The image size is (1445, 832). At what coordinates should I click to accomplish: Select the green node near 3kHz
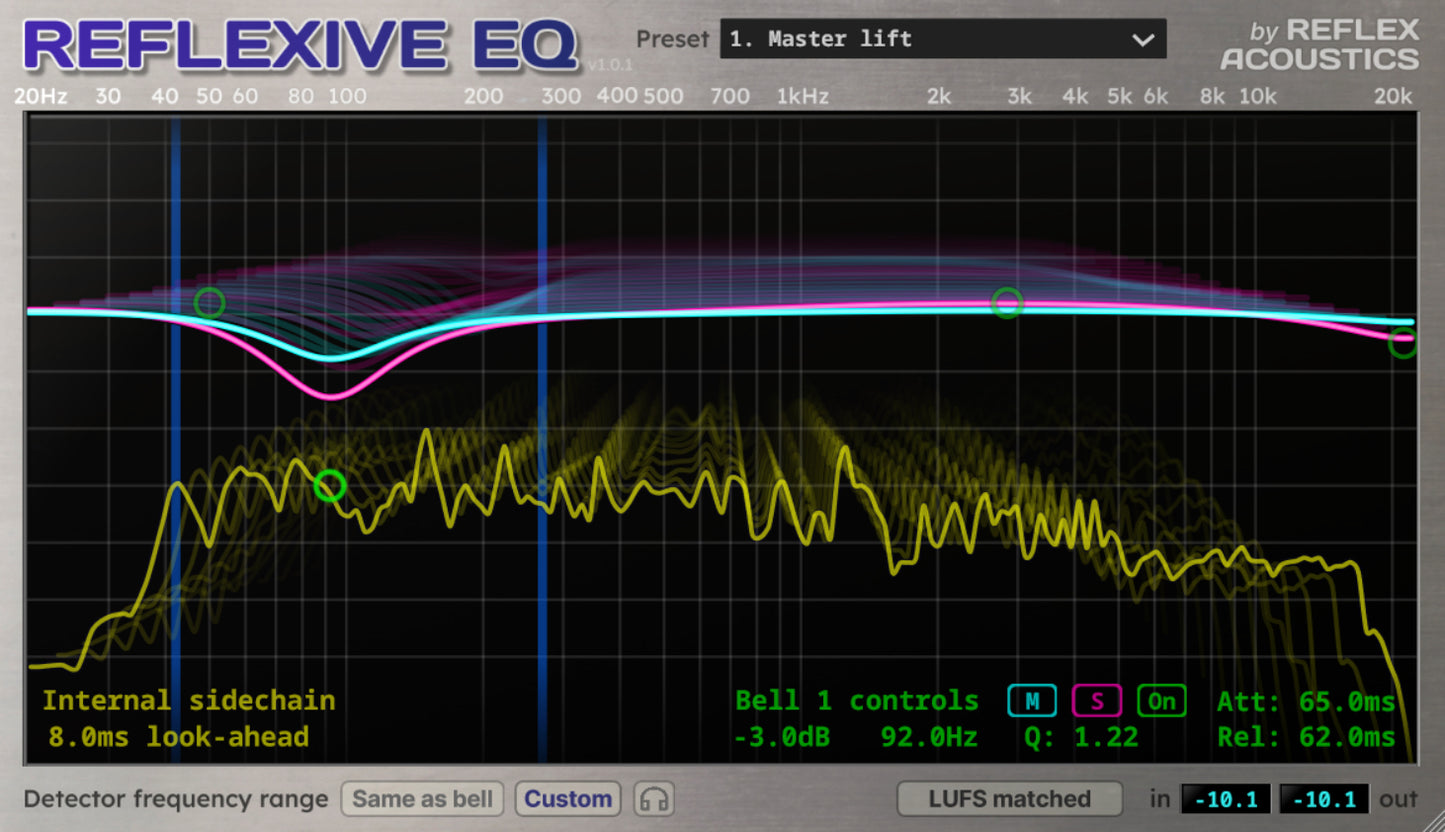click(1007, 303)
